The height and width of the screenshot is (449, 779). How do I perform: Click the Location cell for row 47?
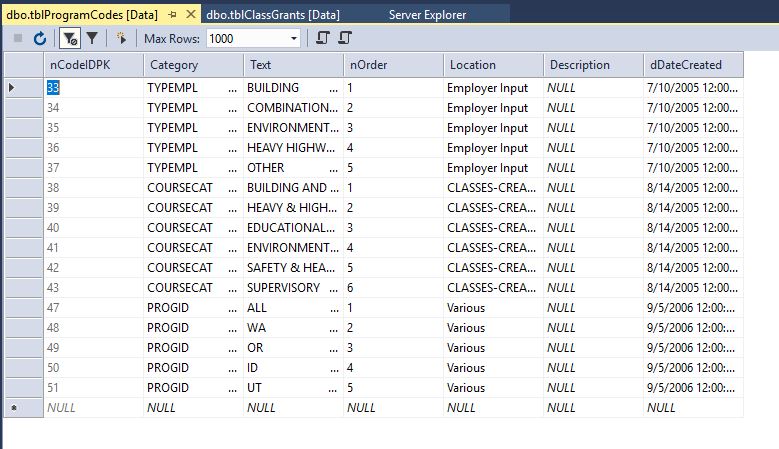click(x=493, y=308)
